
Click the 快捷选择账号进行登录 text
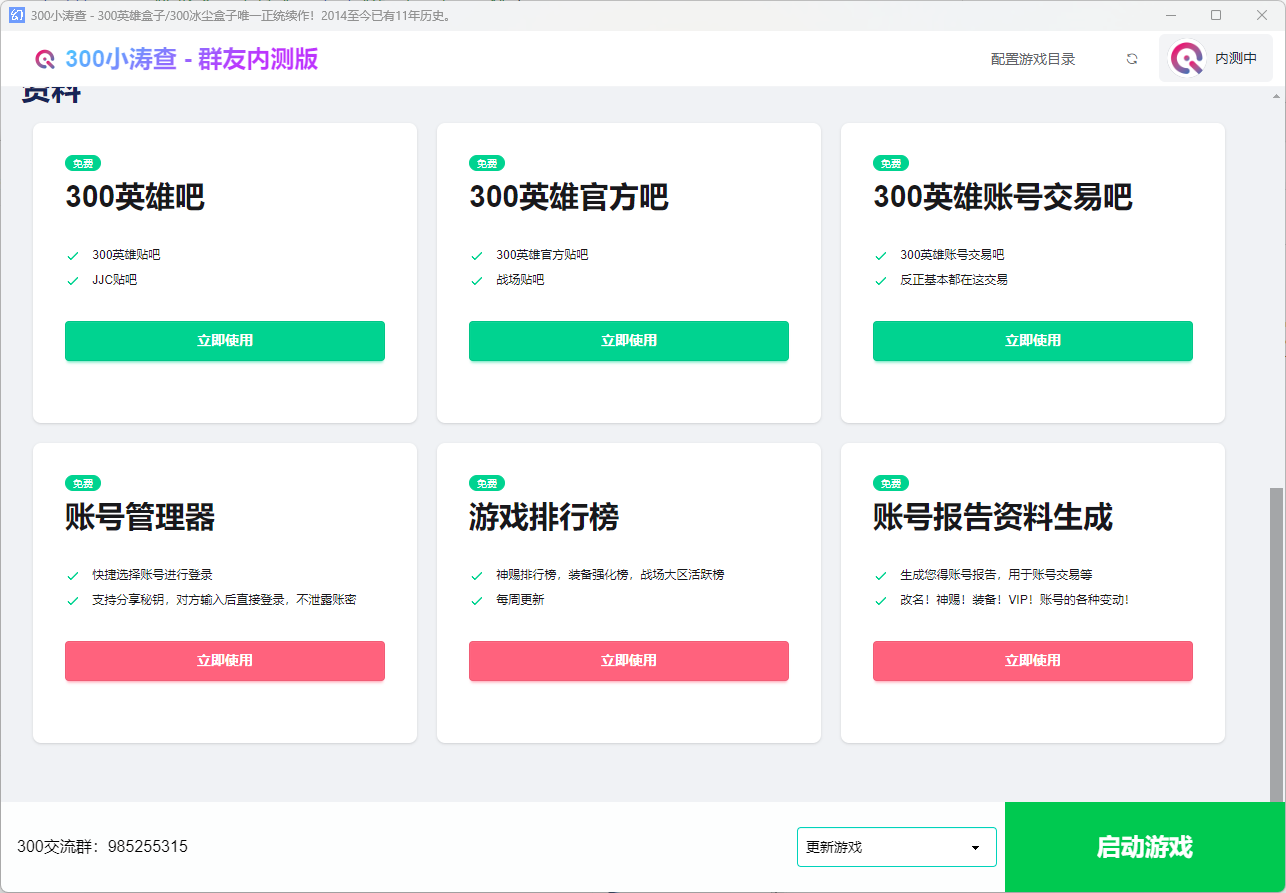(x=152, y=575)
